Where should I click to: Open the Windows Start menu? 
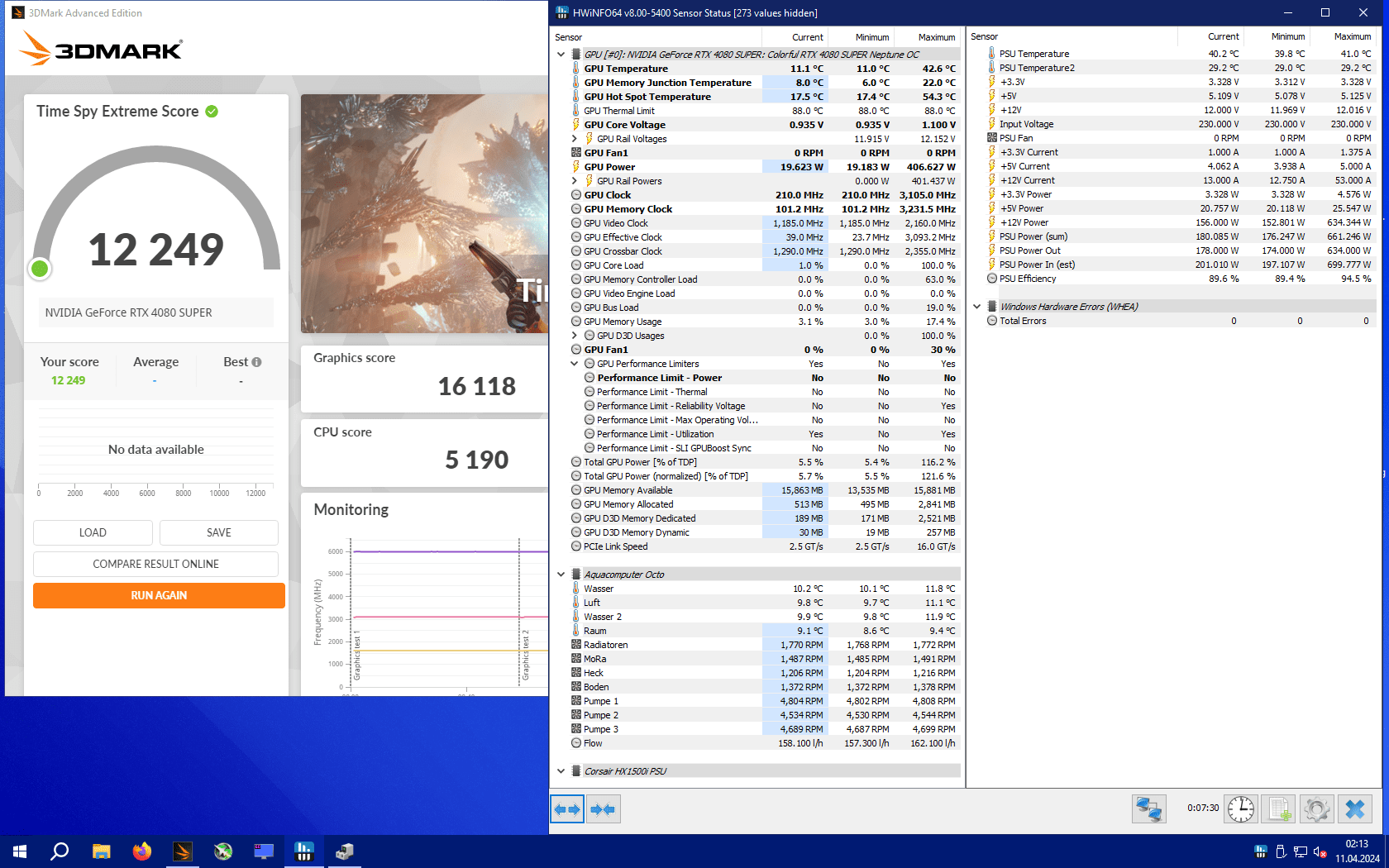(20, 851)
